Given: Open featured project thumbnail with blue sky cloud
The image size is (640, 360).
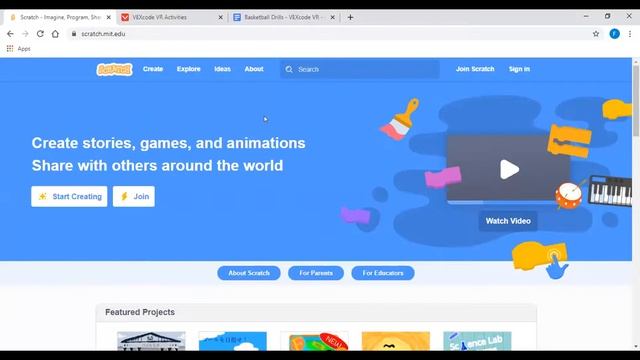Looking at the screenshot, I should point(233,341).
